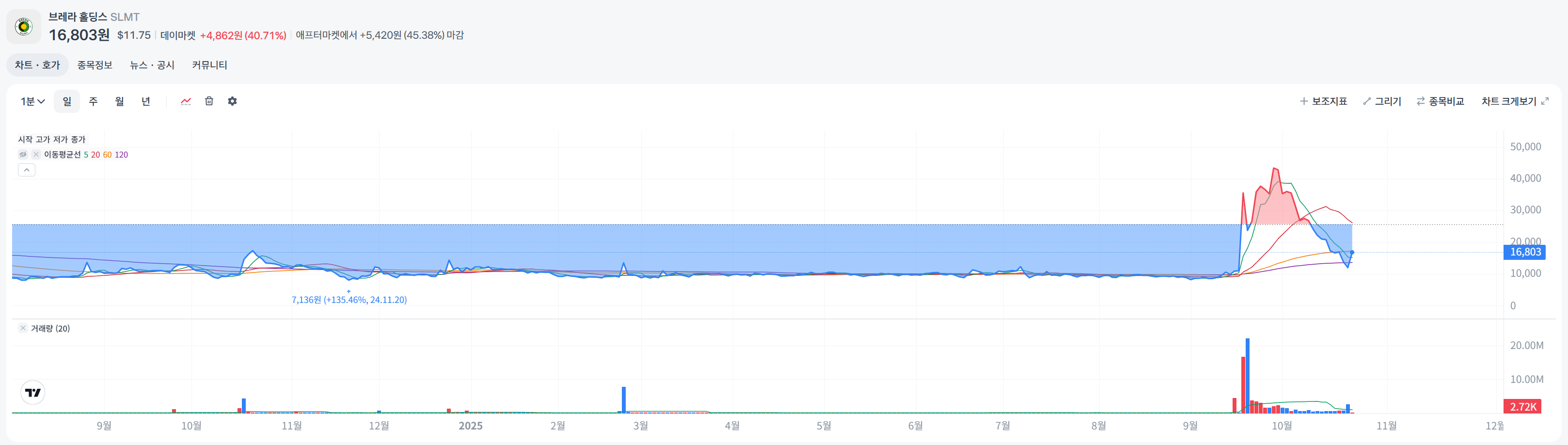This screenshot has width=1568, height=445.
Task: Click the orange 60 moving average number
Action: tap(107, 155)
